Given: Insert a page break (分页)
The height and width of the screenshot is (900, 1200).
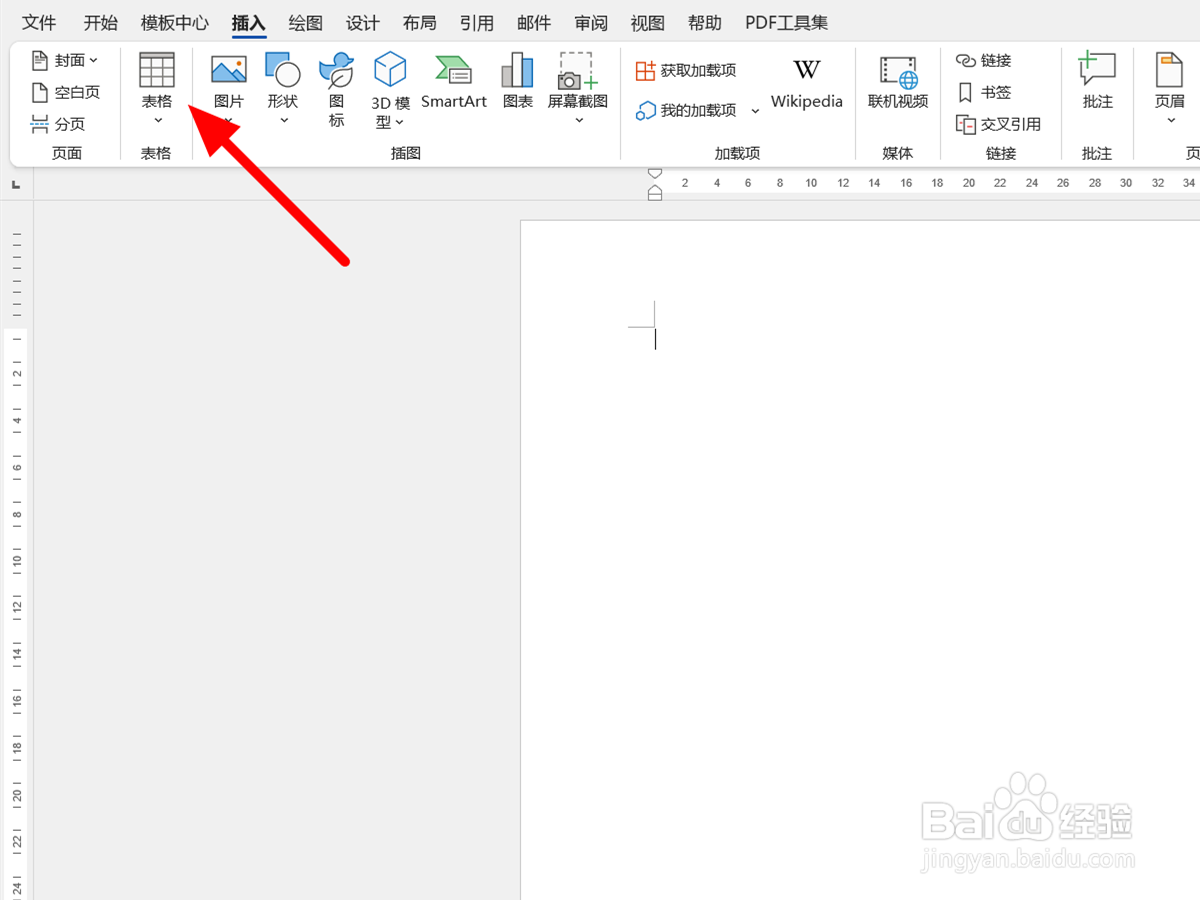Looking at the screenshot, I should 58,124.
